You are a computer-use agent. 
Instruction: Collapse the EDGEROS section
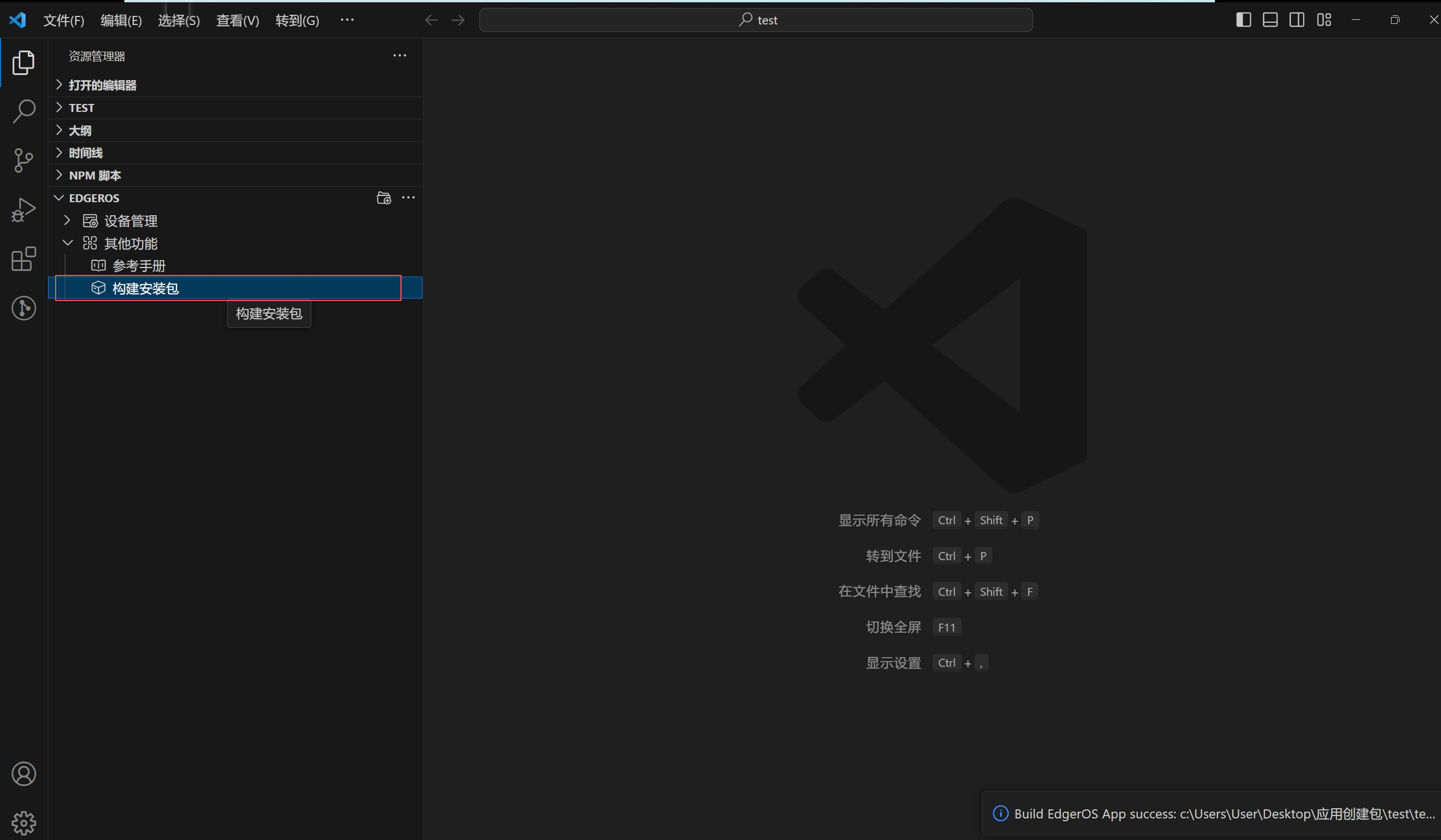[59, 198]
